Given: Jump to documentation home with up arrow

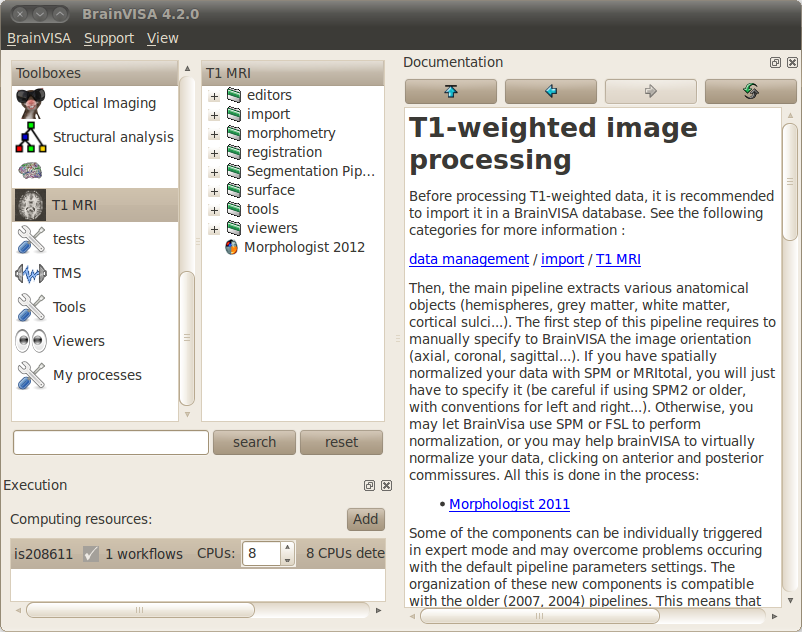Looking at the screenshot, I should (x=450, y=92).
